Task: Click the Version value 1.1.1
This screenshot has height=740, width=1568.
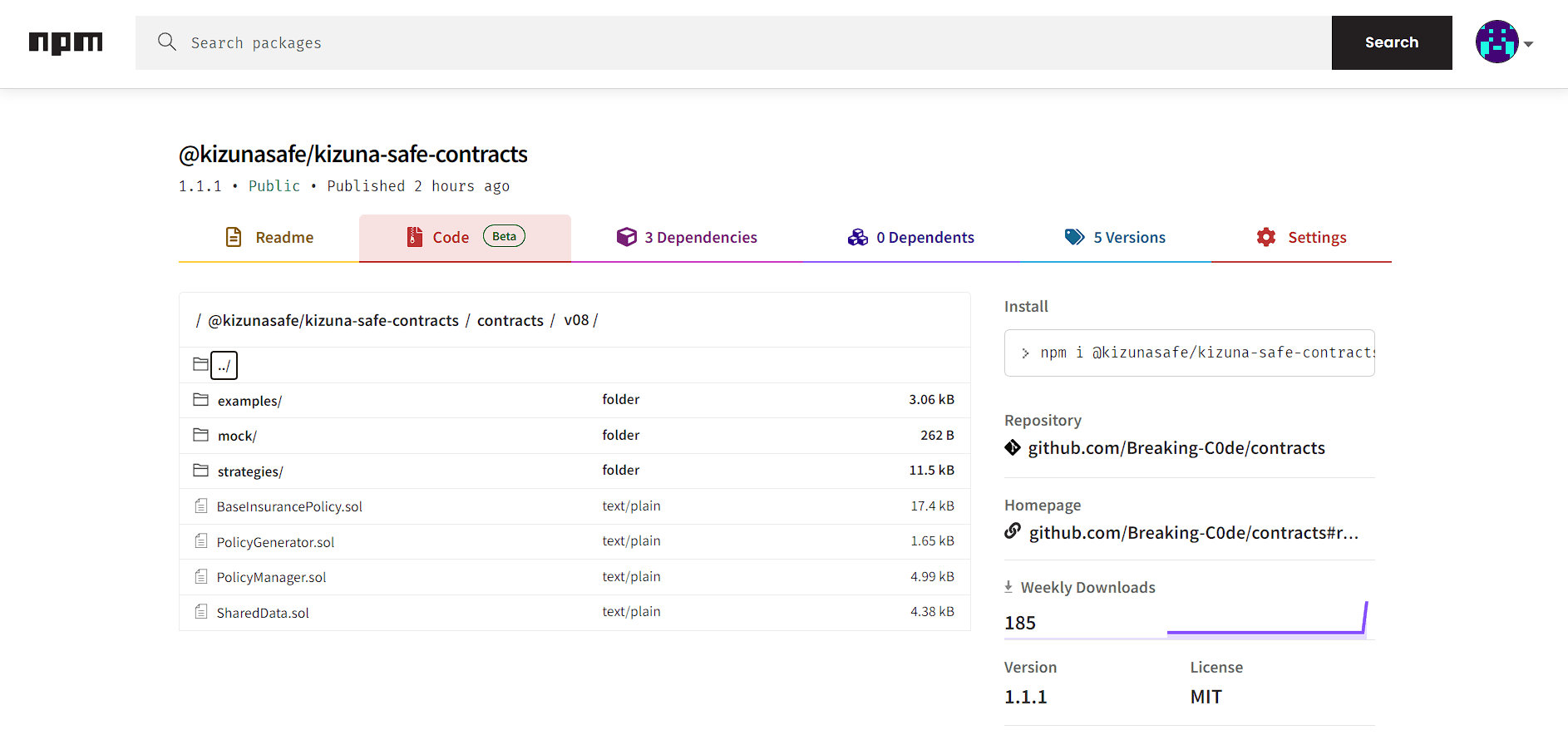Action: (1026, 697)
